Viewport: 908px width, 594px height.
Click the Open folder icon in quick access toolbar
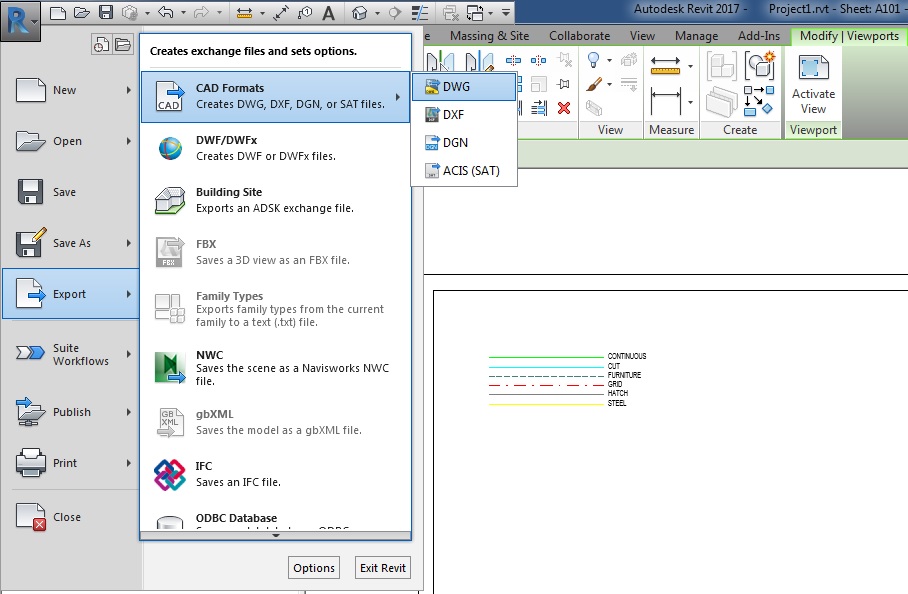[82, 12]
